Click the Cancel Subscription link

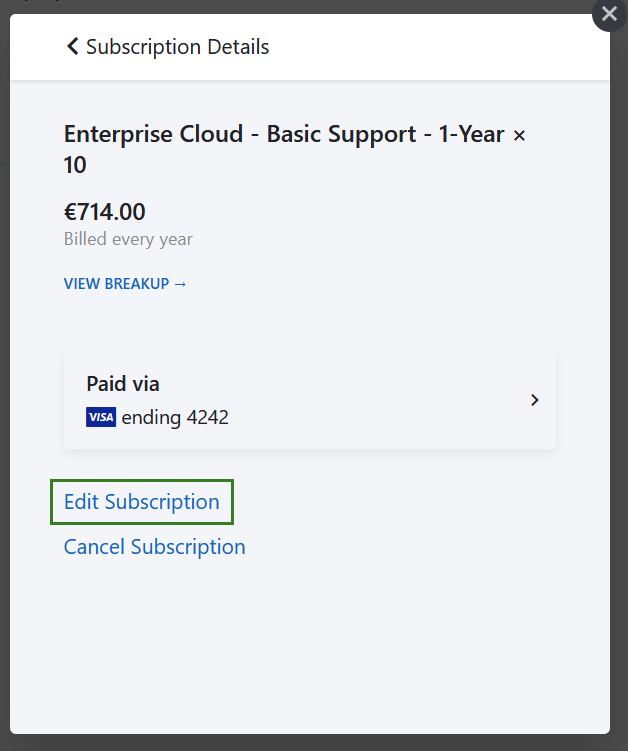click(x=154, y=547)
